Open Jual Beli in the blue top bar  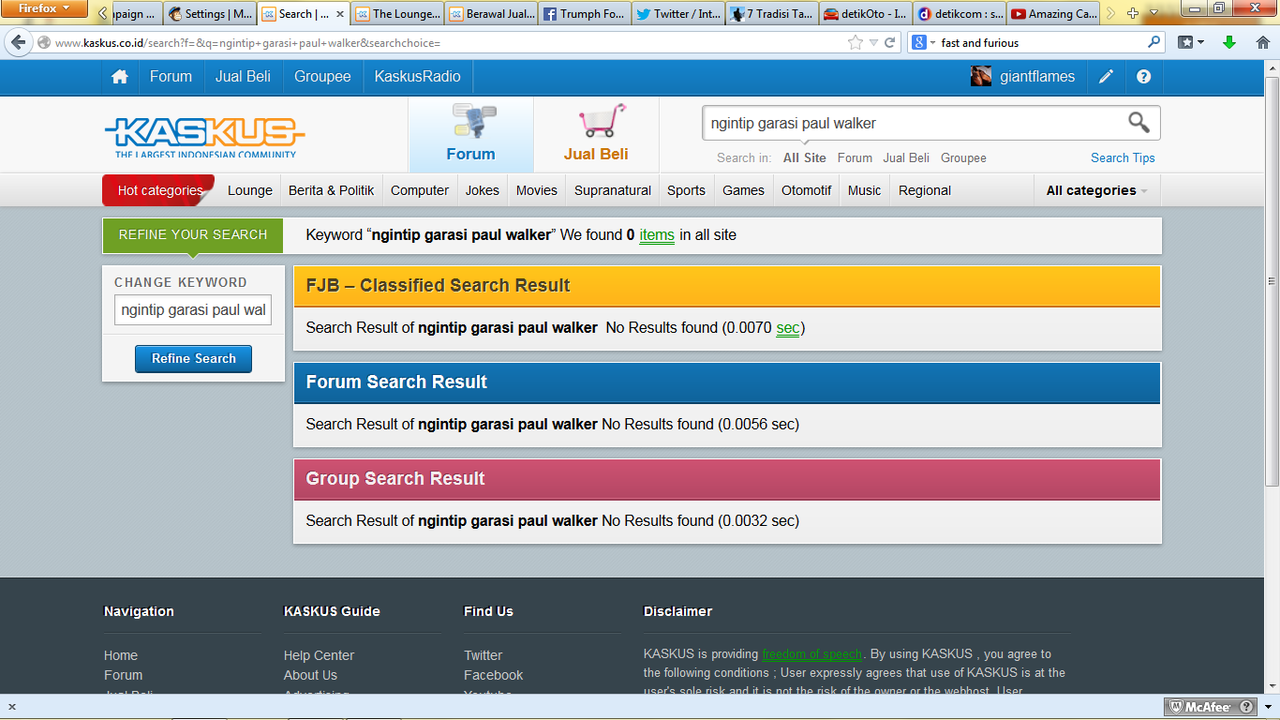(243, 77)
